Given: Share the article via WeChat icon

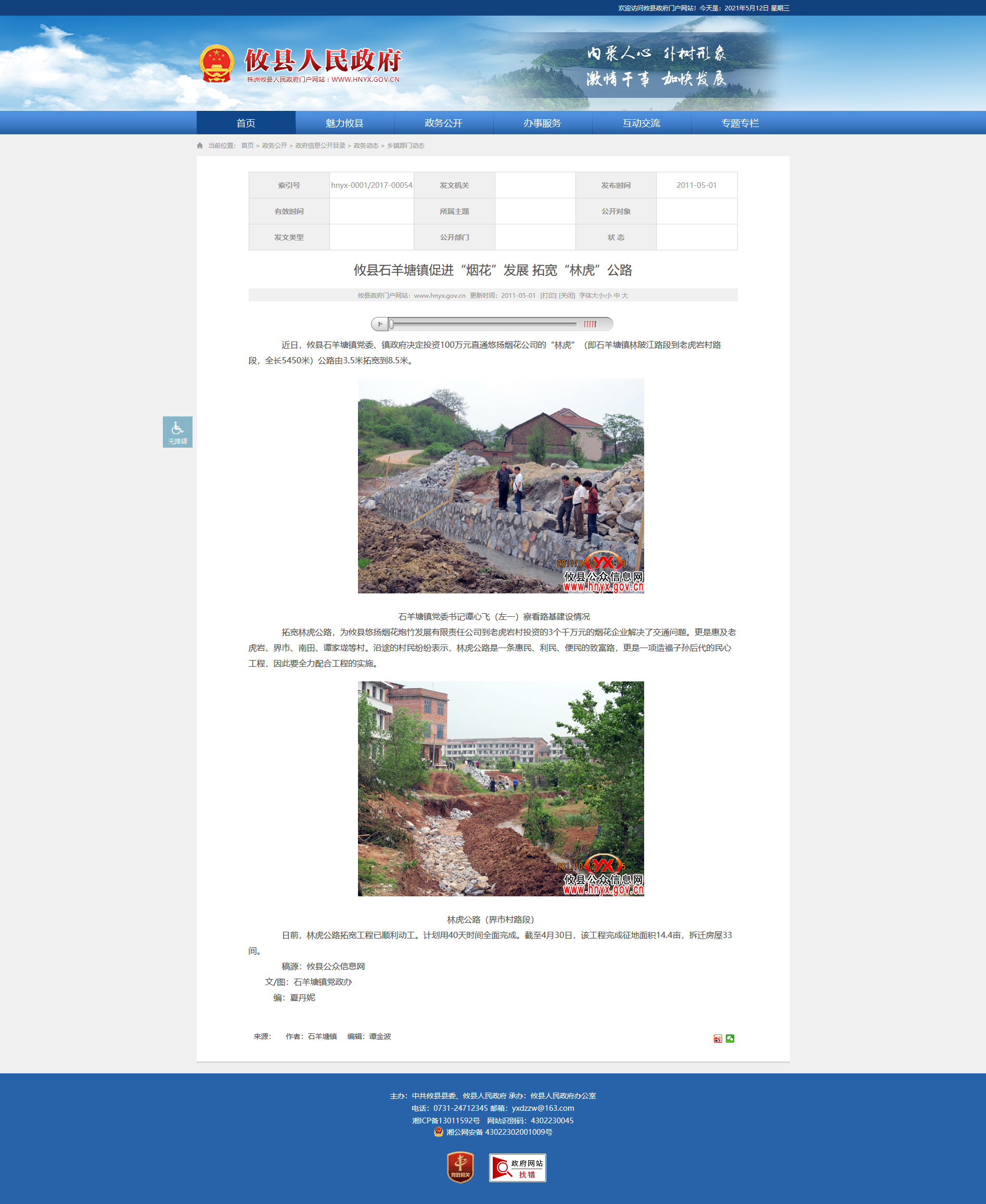Looking at the screenshot, I should (x=730, y=1038).
